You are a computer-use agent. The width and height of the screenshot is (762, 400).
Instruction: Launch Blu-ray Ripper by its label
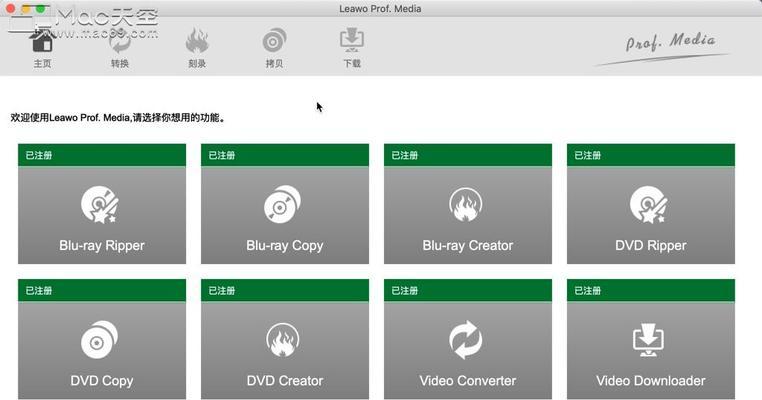click(x=102, y=245)
